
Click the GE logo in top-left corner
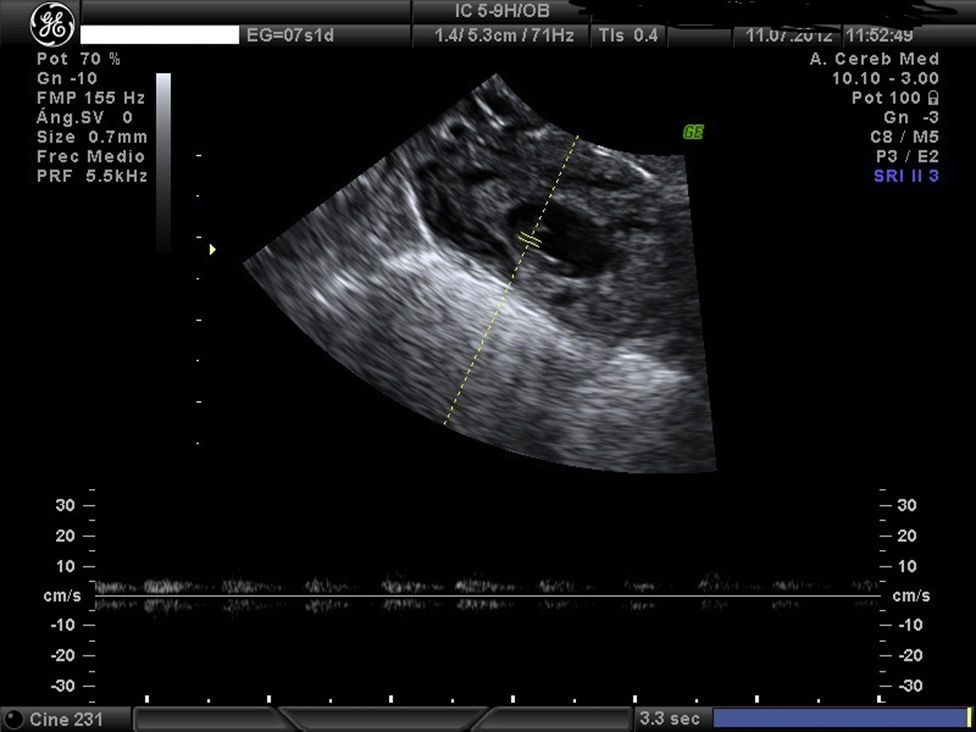[x=52, y=24]
